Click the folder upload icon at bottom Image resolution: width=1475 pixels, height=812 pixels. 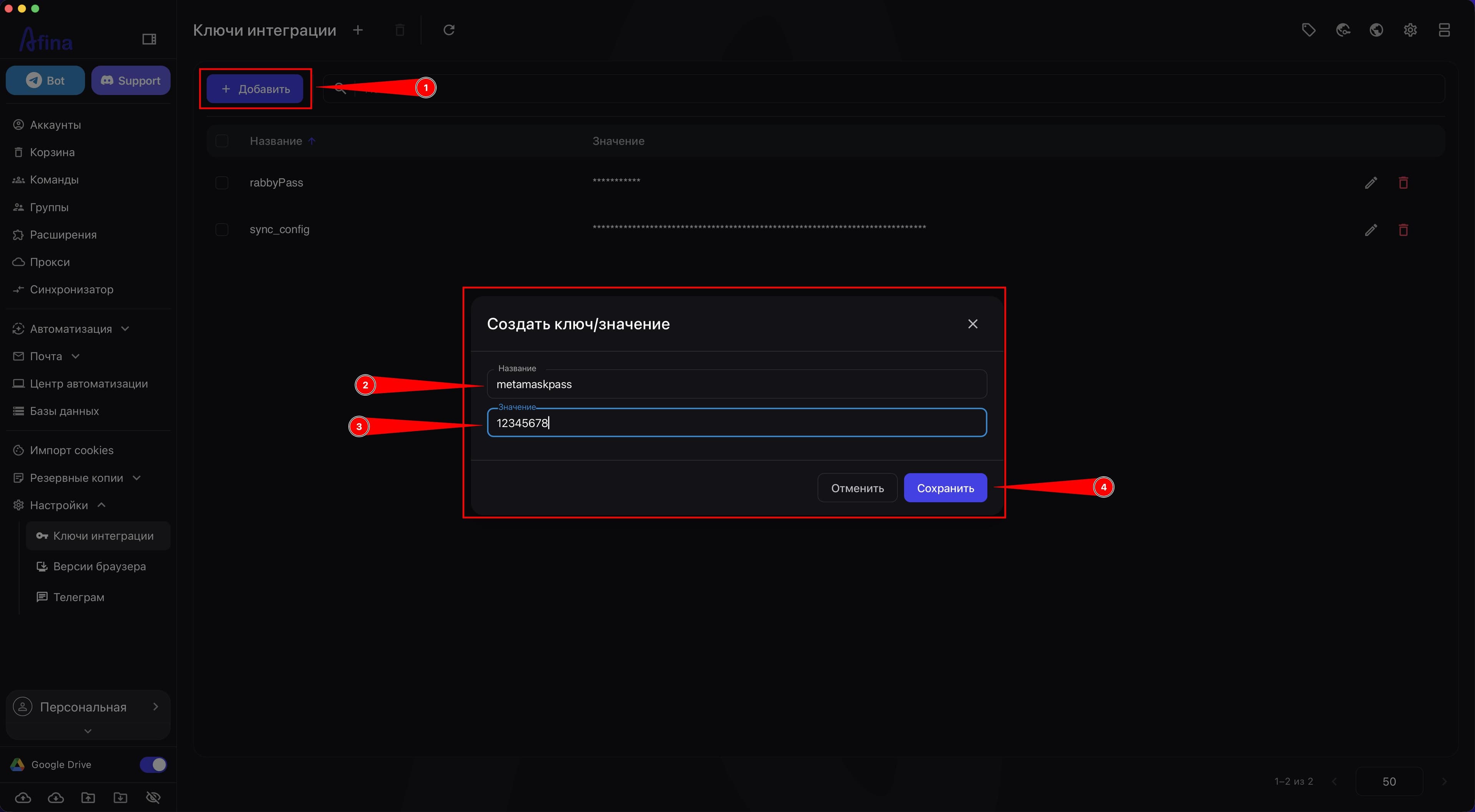[88, 797]
